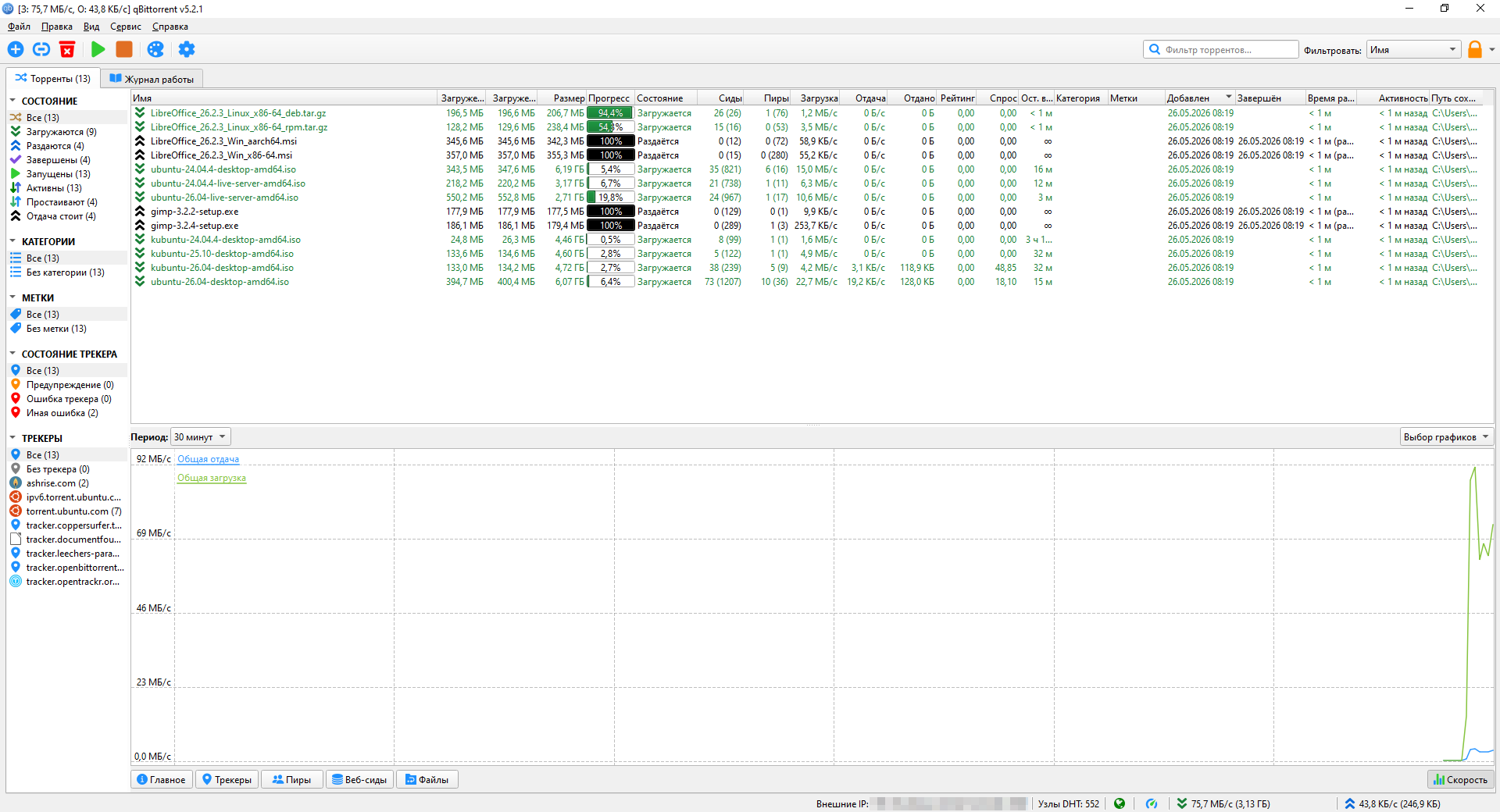Sort by the Добавлен column header
Viewport: 1500px width, 812px height.
tap(1199, 98)
